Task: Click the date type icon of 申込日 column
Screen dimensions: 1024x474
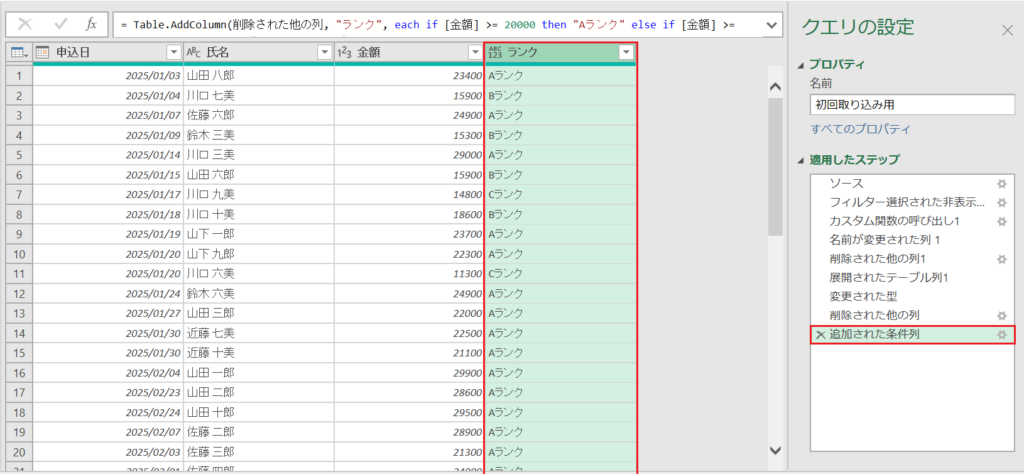Action: pos(42,53)
